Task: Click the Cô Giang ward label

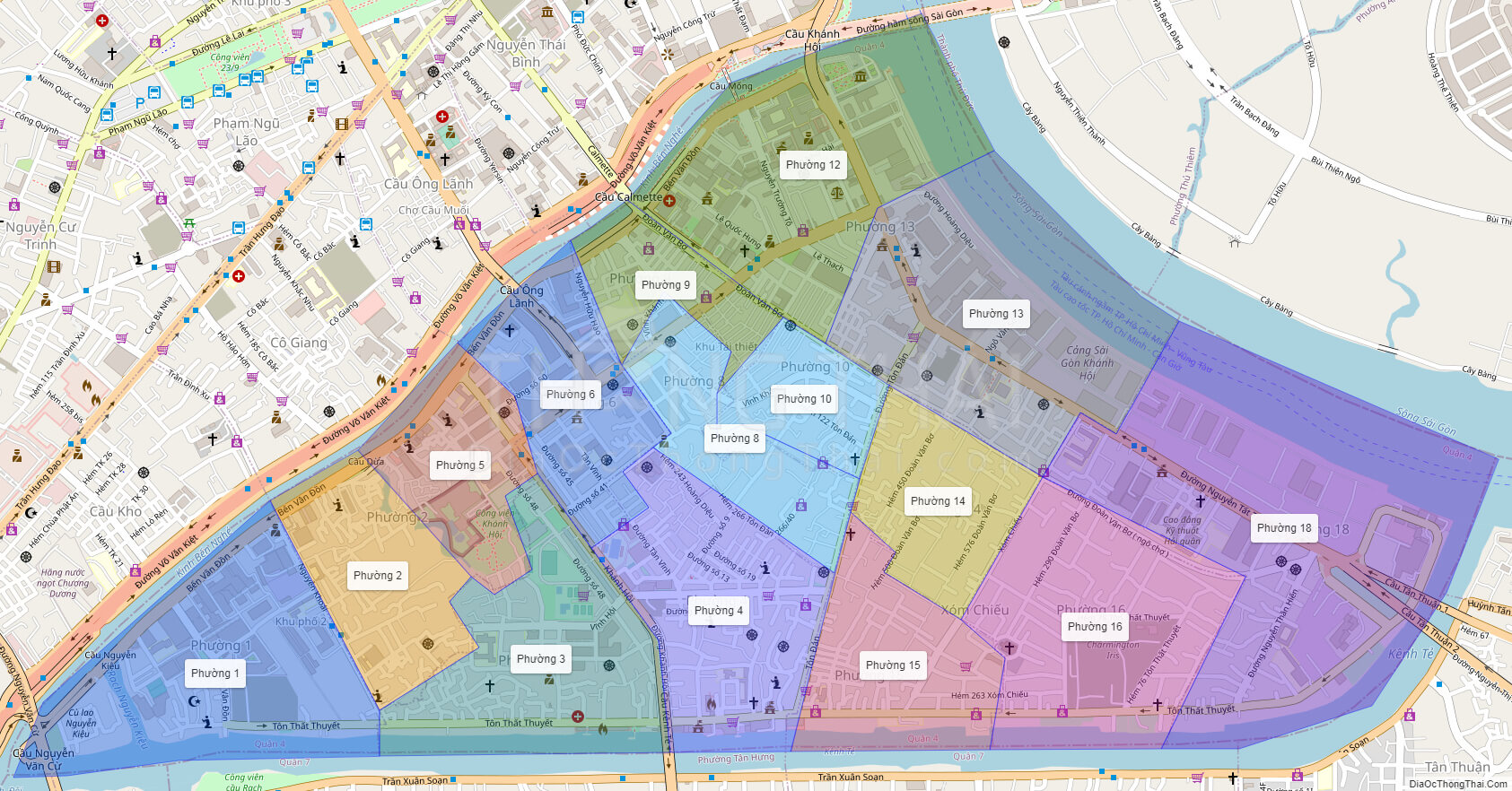Action: click(x=299, y=343)
